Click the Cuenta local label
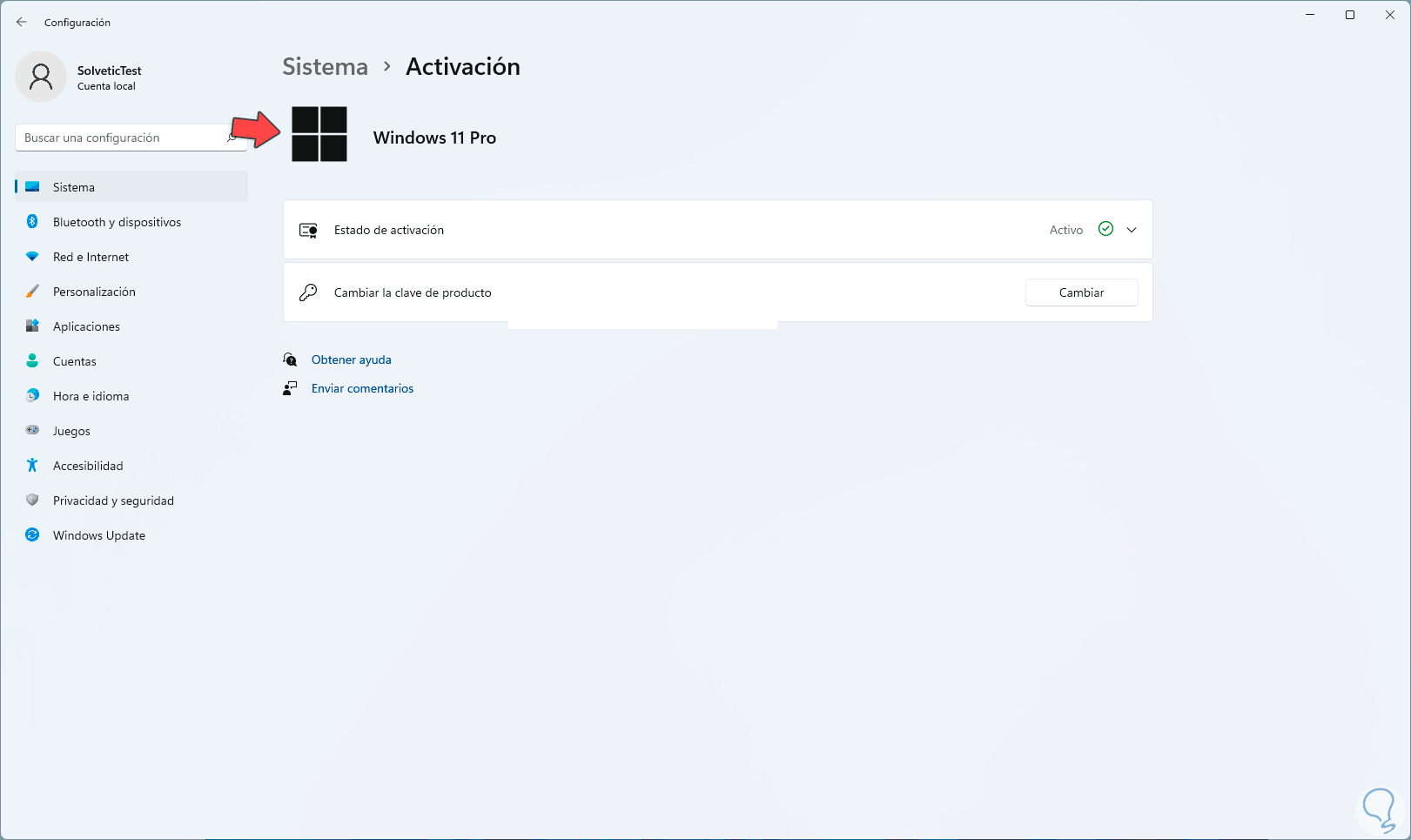 click(x=106, y=86)
